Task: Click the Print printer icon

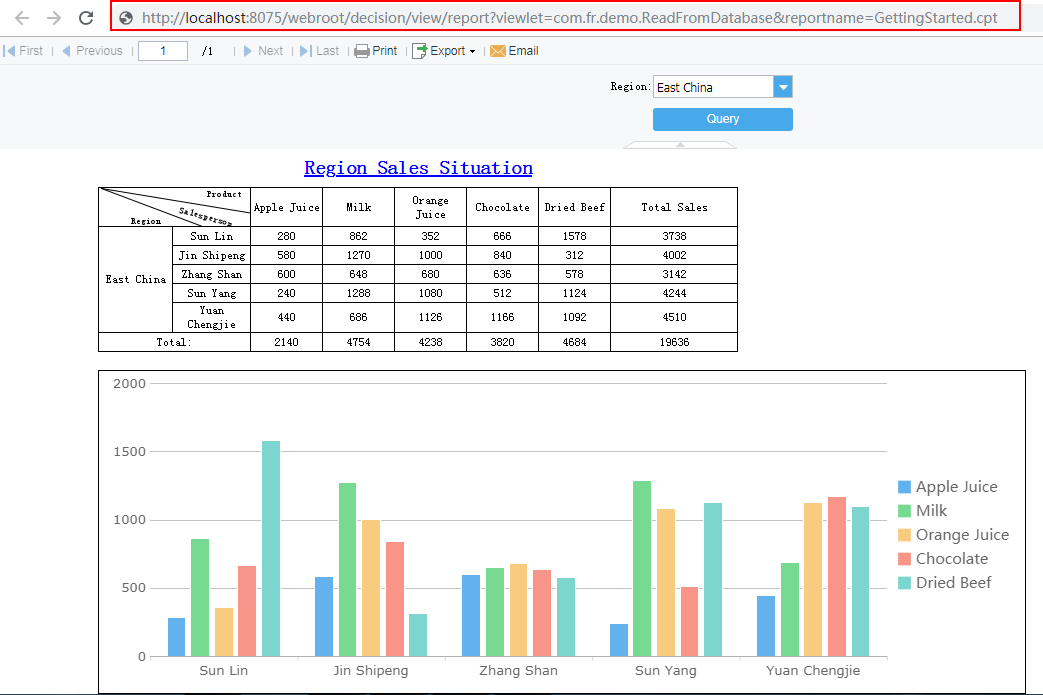Action: tap(362, 51)
